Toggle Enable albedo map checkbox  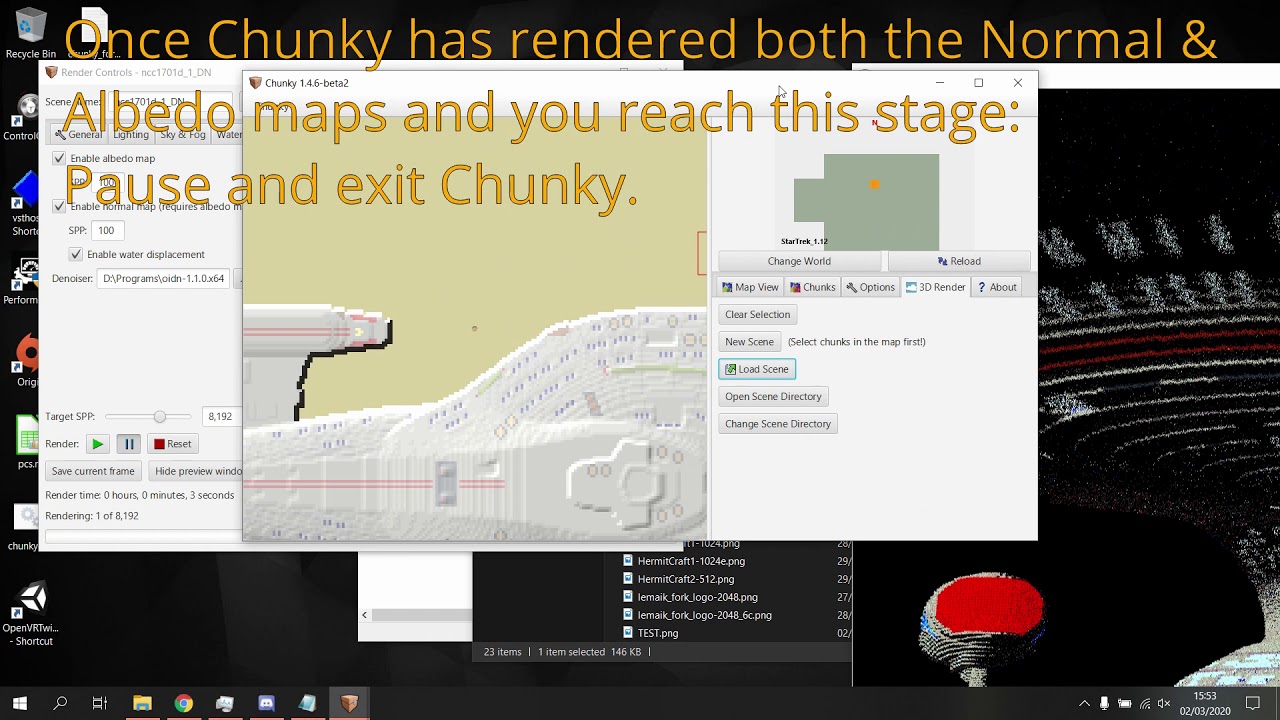point(59,158)
